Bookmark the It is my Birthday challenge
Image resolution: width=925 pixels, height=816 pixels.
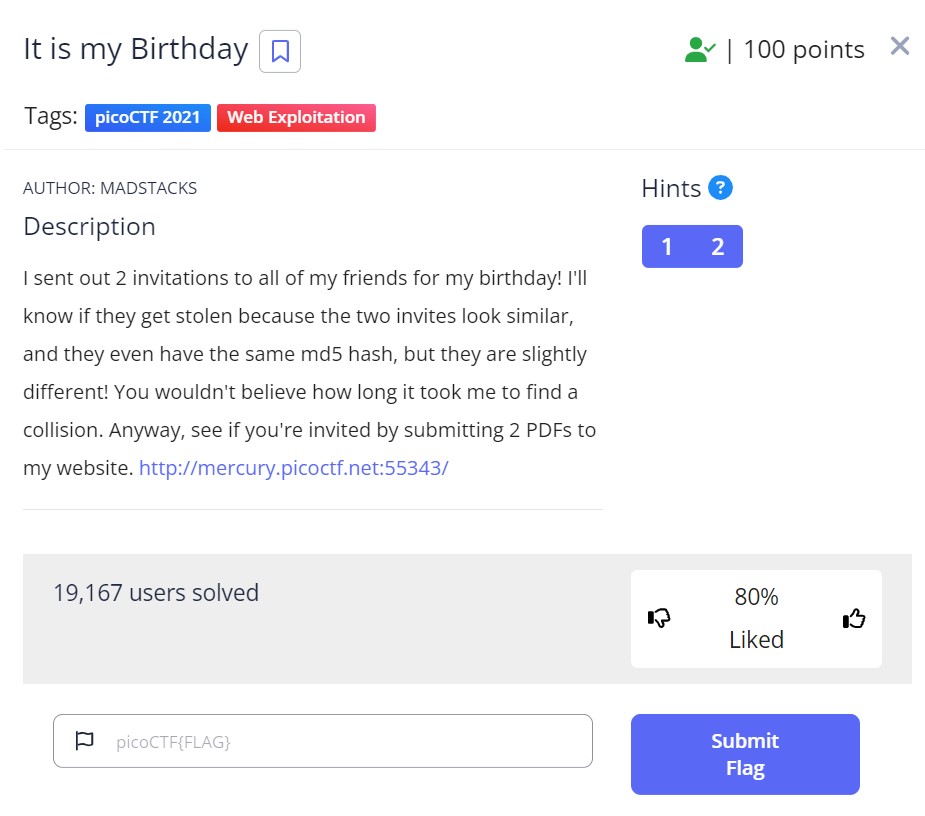[x=280, y=51]
